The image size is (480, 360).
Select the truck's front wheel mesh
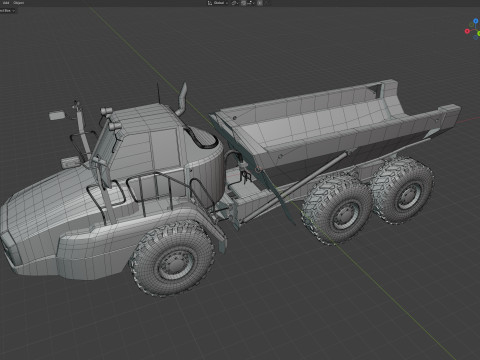pyautogui.click(x=173, y=259)
